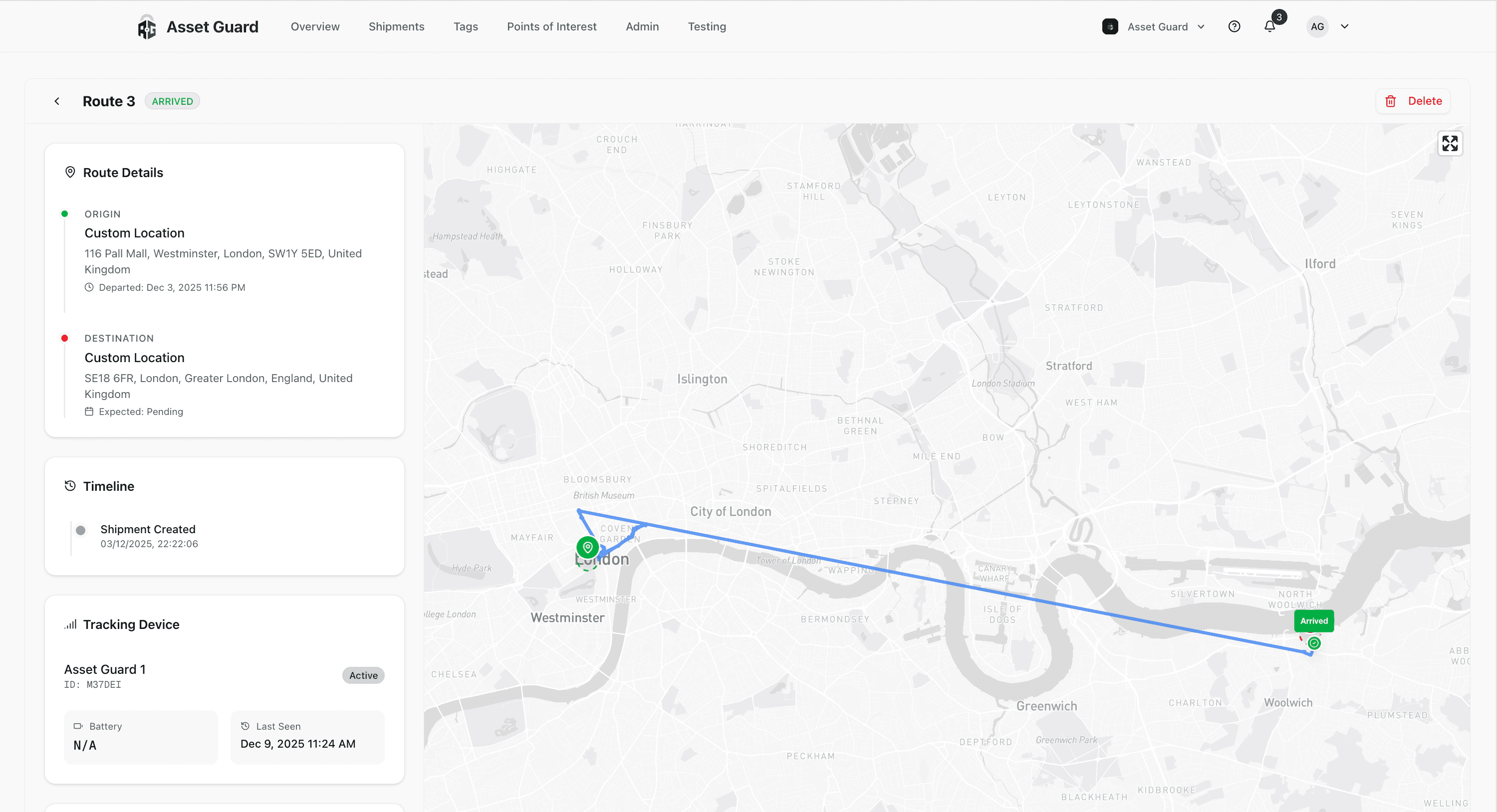1497x812 pixels.
Task: Switch to the Tags tab
Action: (x=466, y=27)
